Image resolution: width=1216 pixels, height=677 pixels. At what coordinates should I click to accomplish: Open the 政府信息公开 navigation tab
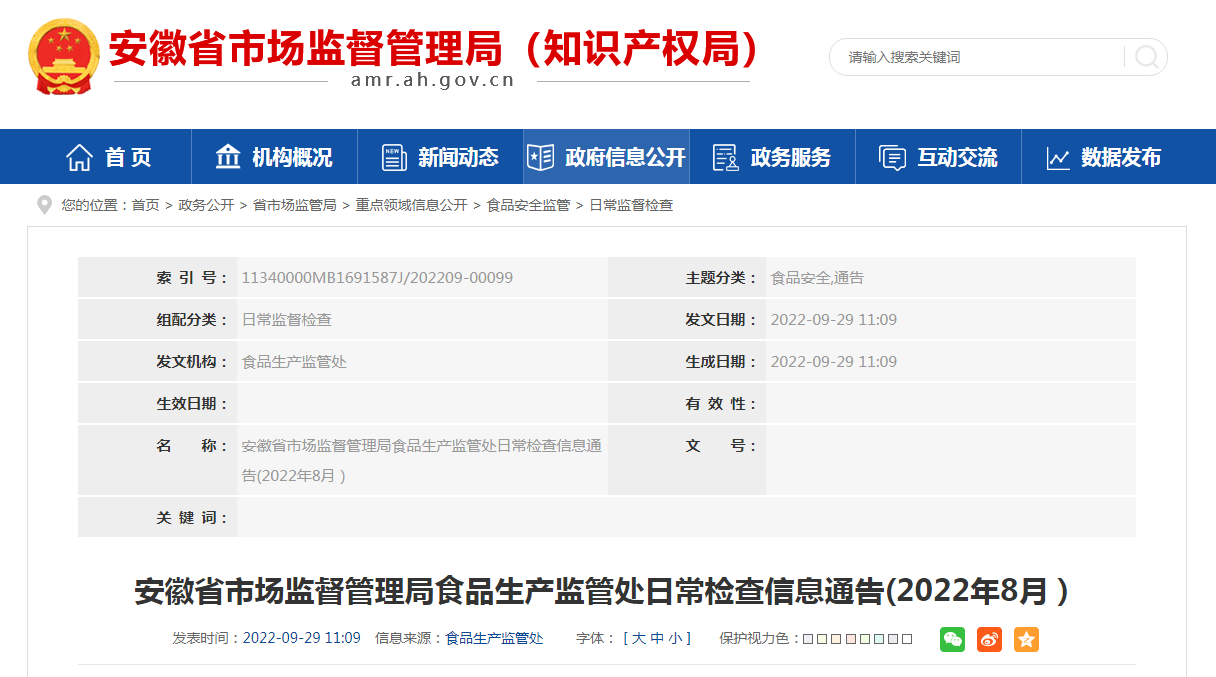pyautogui.click(x=606, y=157)
